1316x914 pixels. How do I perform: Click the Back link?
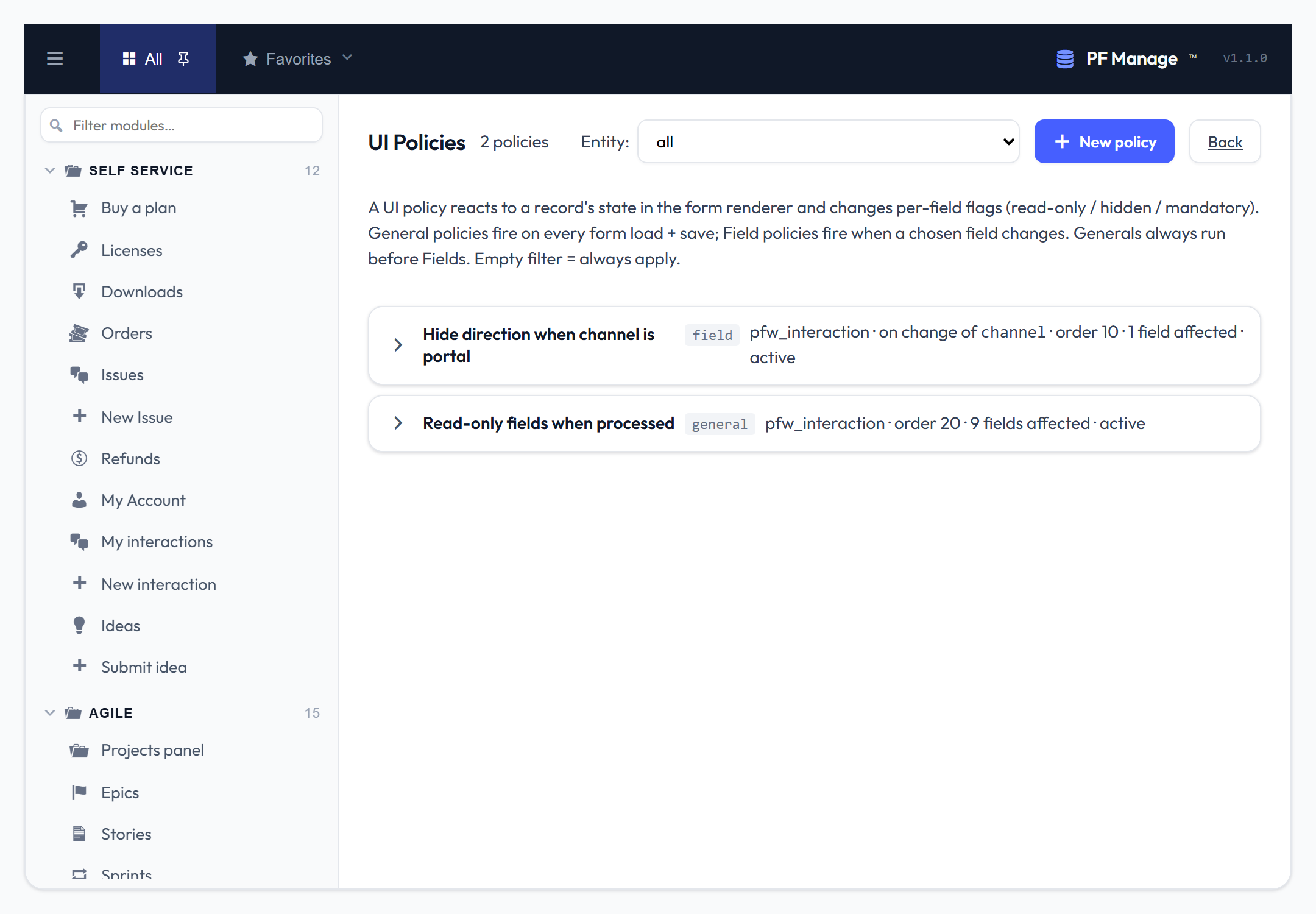(x=1225, y=142)
